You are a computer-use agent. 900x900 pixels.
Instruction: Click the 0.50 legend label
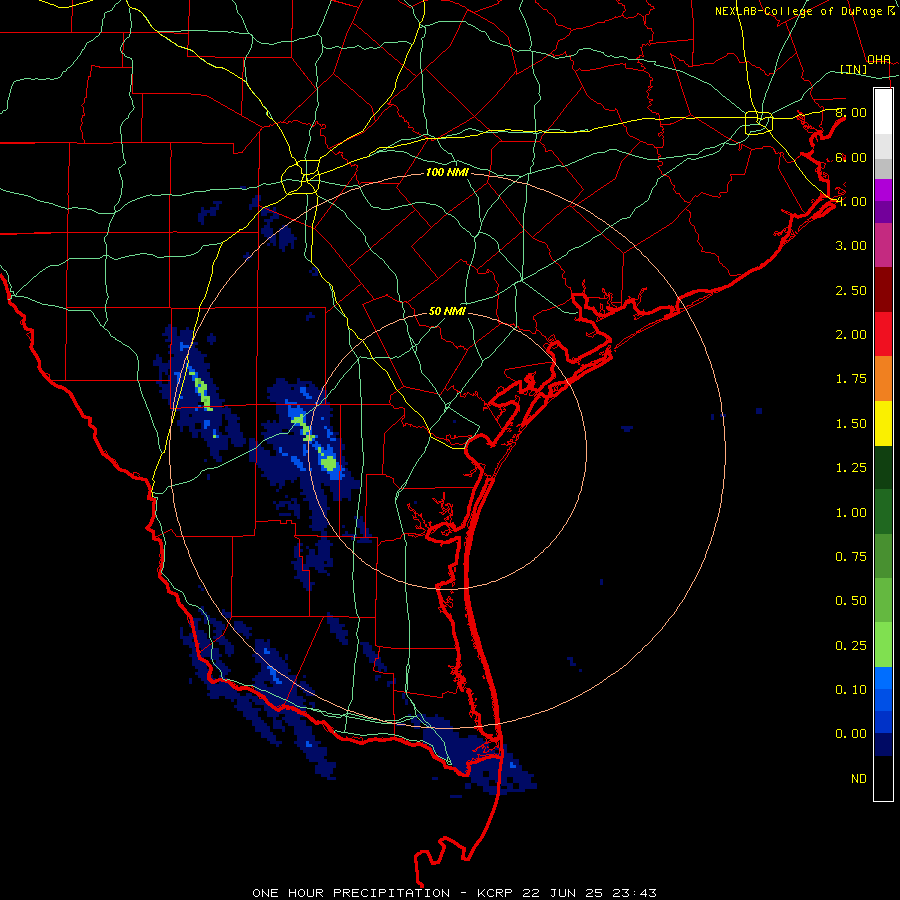coord(851,601)
